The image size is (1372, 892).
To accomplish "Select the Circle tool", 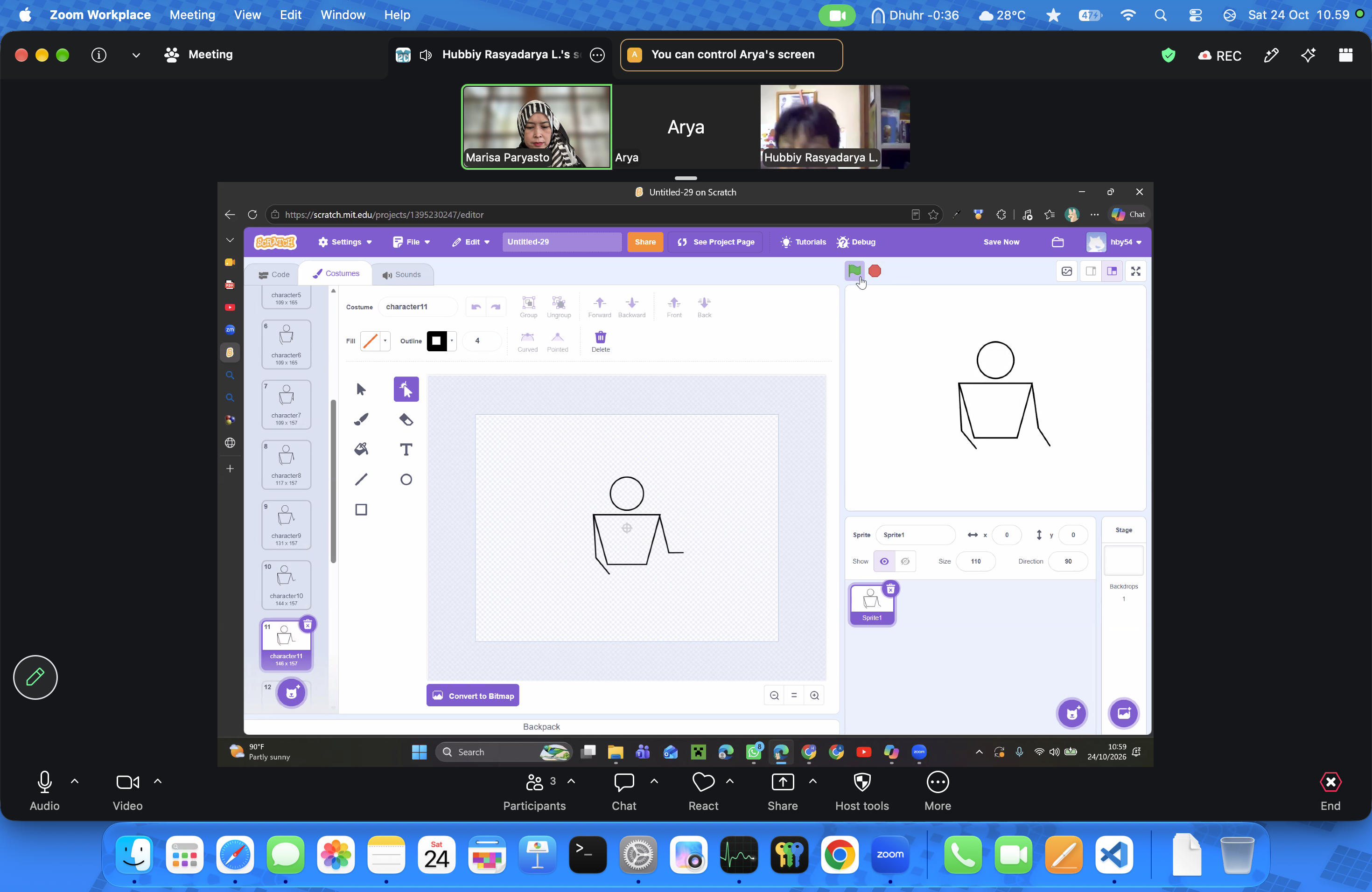I will click(406, 479).
